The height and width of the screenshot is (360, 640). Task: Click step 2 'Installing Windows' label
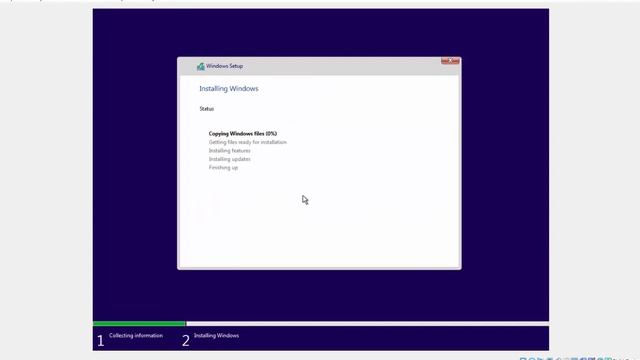coord(216,336)
